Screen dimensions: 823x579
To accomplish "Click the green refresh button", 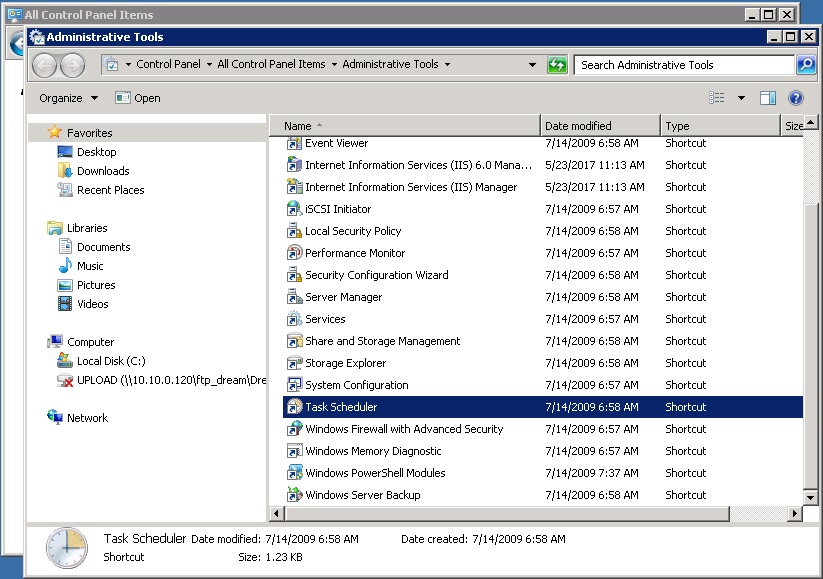I will pyautogui.click(x=557, y=65).
